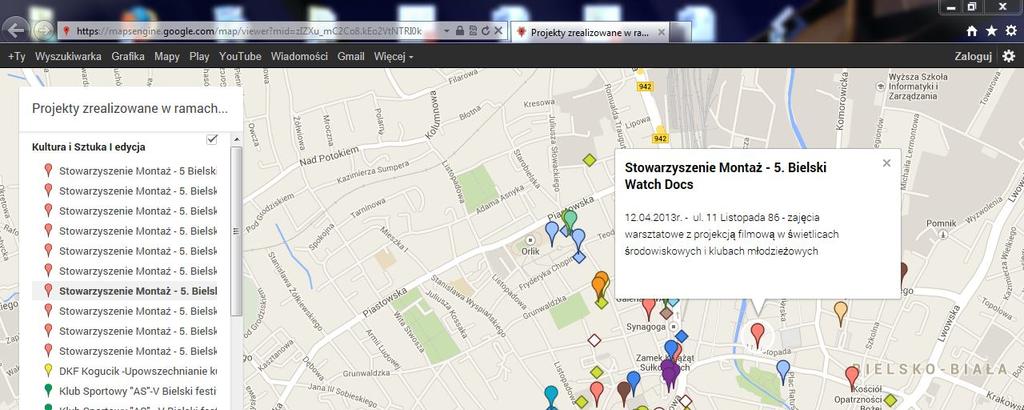Image resolution: width=1024 pixels, height=410 pixels.
Task: Click the blue diamond below the Fryderyka Chopina pin
Action: point(579,257)
